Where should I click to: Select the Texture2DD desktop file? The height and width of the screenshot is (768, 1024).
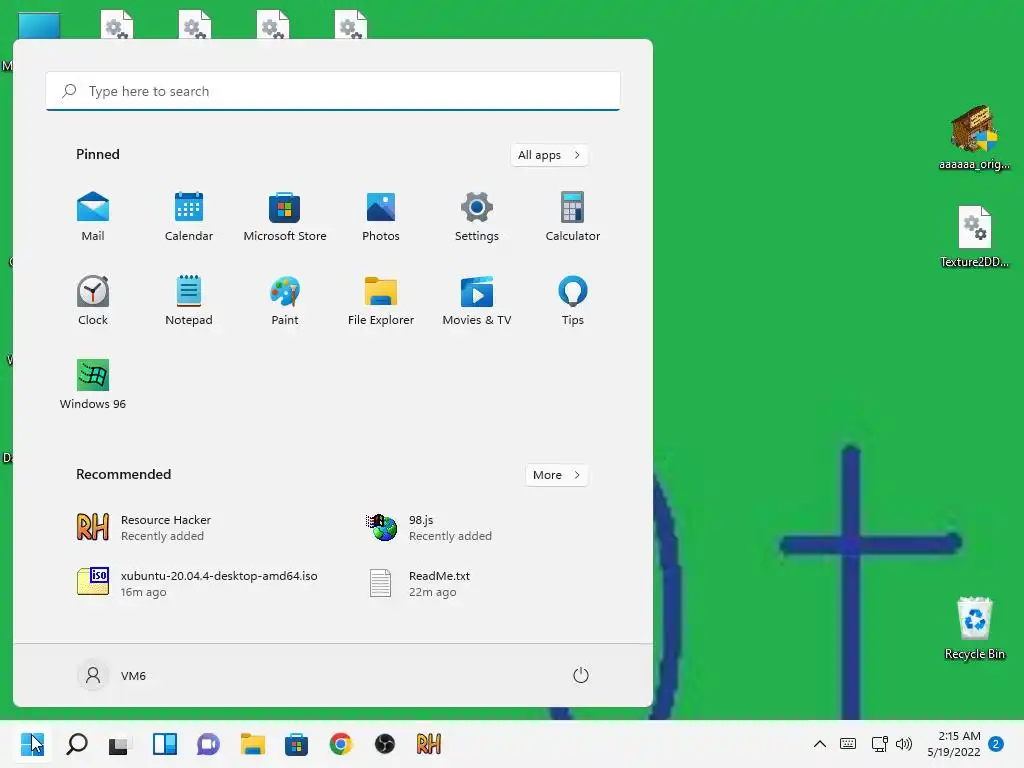click(x=974, y=236)
